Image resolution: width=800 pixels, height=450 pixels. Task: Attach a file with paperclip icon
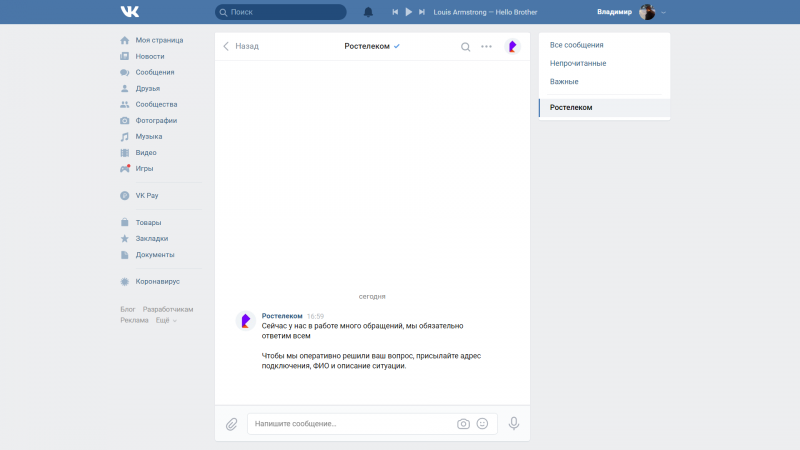231,424
